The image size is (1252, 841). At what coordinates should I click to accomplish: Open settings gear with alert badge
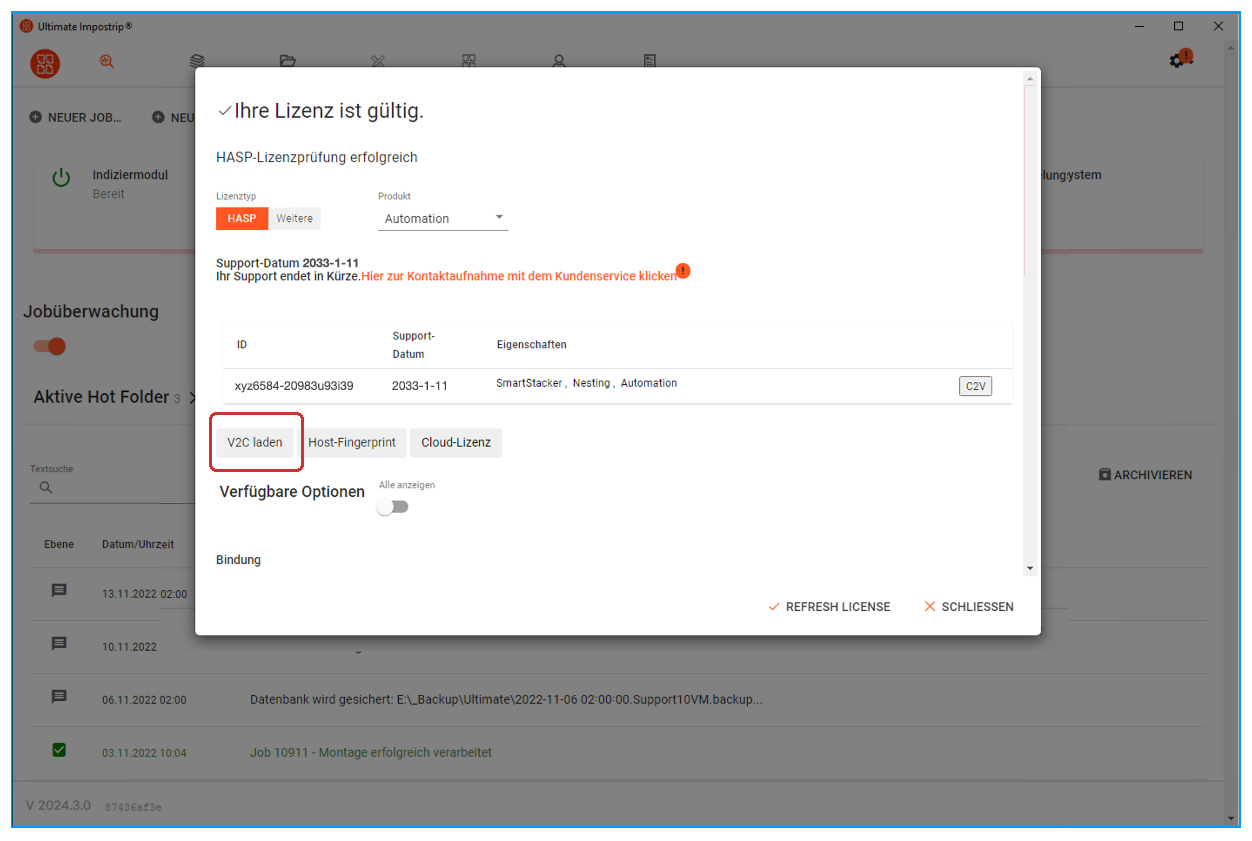[1180, 61]
